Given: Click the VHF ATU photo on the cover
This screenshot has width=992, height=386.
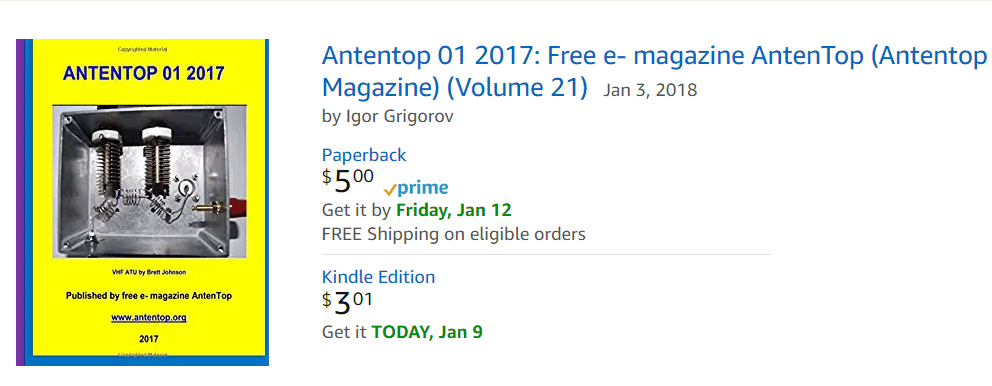Looking at the screenshot, I should (x=149, y=182).
